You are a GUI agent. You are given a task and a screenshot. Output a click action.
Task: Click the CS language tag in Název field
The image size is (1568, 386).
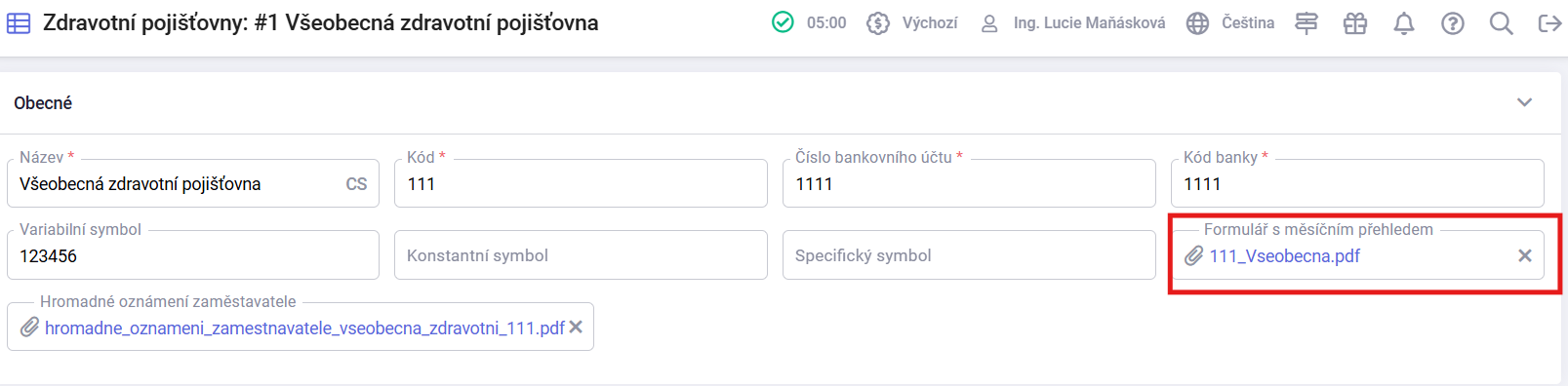(x=356, y=184)
